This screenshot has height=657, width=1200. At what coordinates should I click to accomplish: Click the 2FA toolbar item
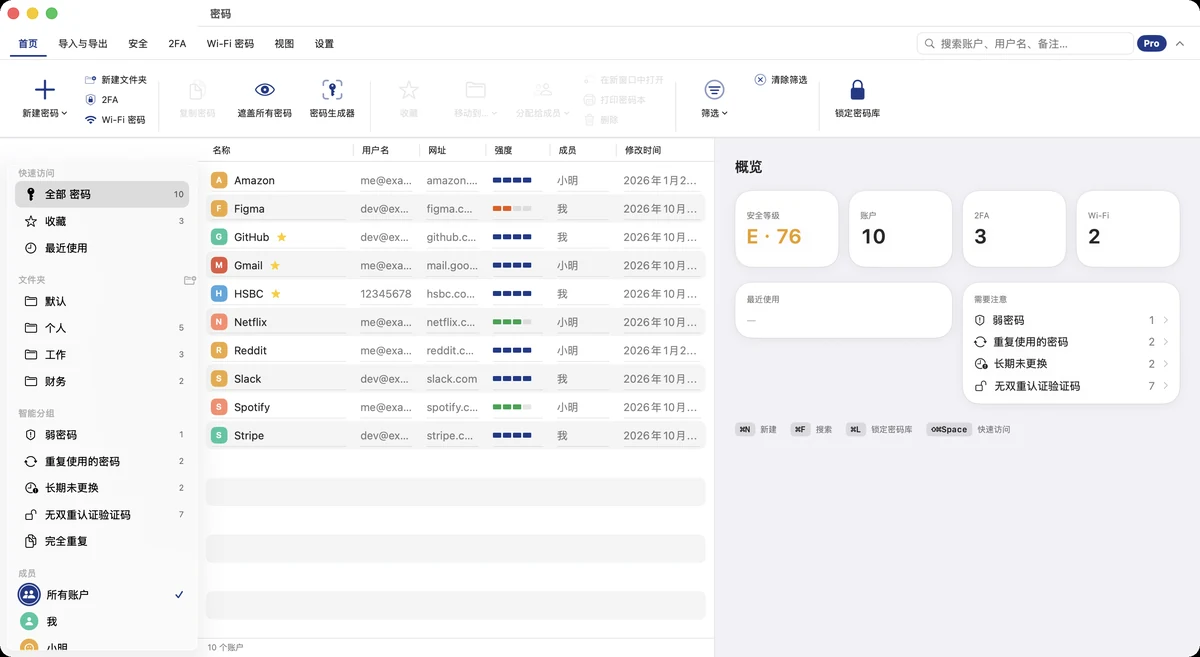tap(102, 100)
